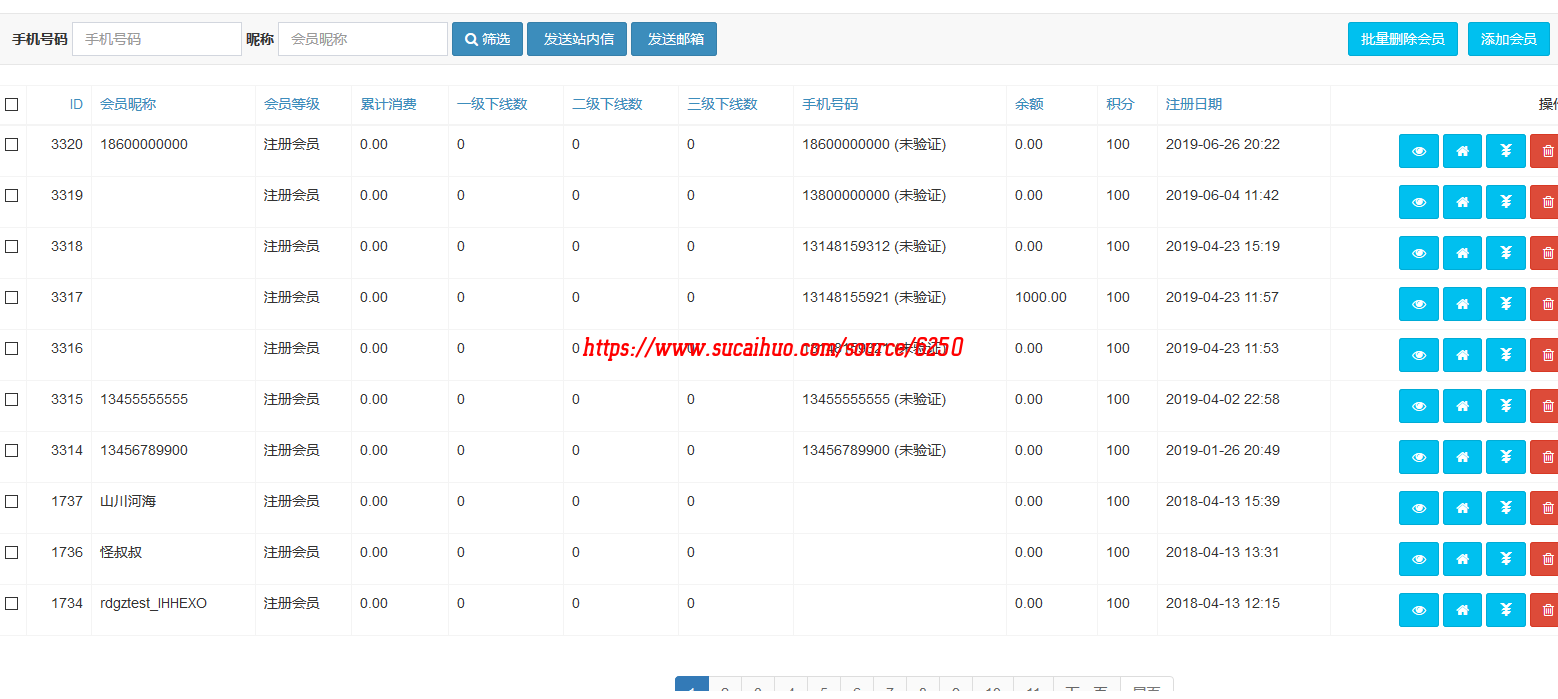View details of member 13455555555 via eye icon
Viewport: 1558px width, 699px height.
[x=1418, y=406]
